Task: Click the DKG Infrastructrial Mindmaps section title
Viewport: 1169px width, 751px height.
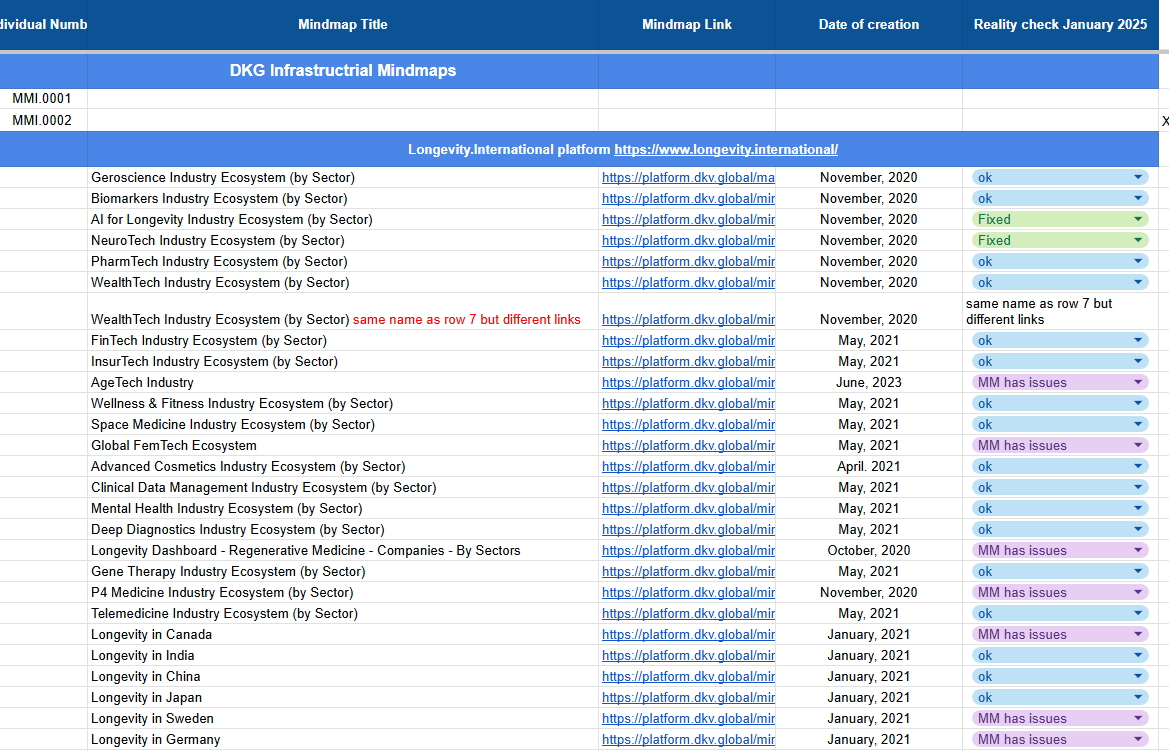Action: [x=342, y=71]
